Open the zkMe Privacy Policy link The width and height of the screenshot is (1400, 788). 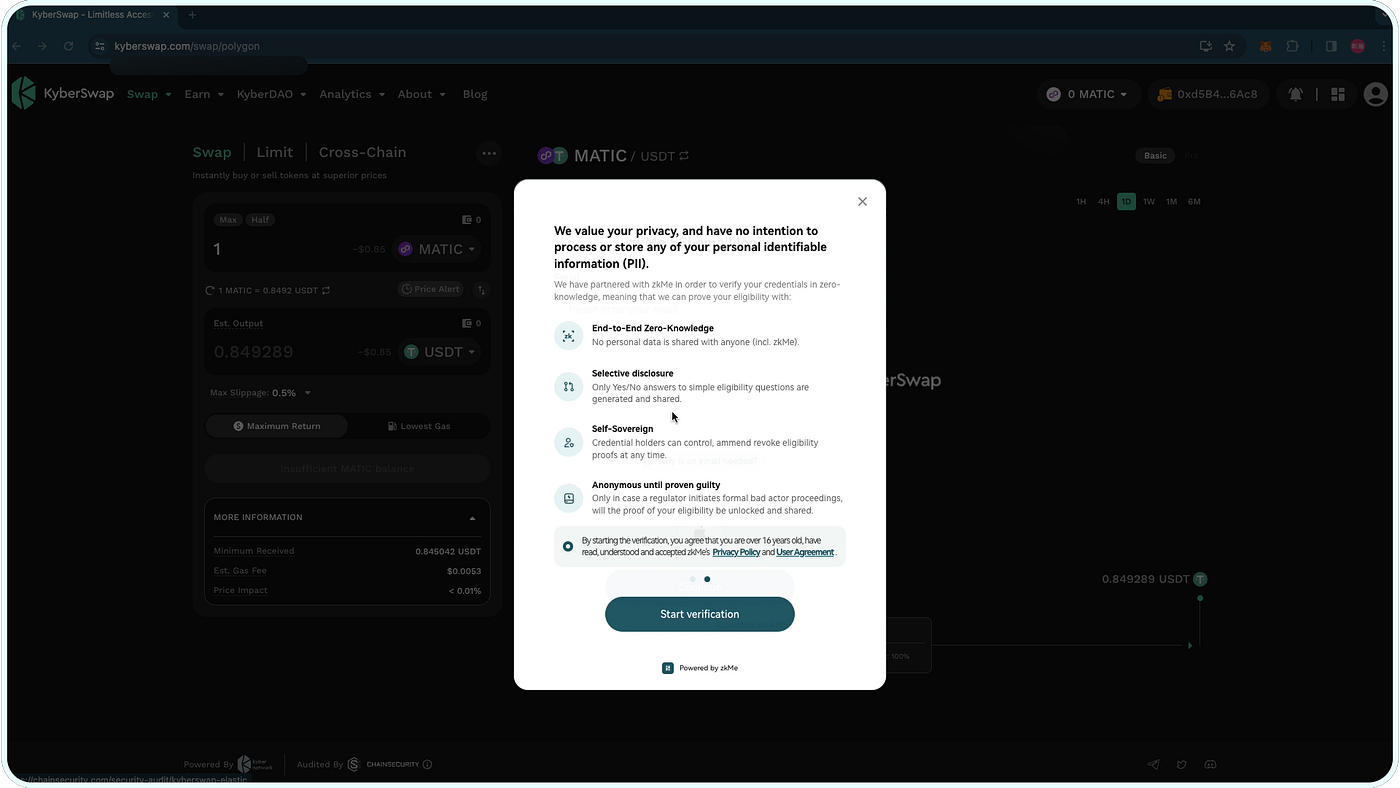[x=736, y=552]
